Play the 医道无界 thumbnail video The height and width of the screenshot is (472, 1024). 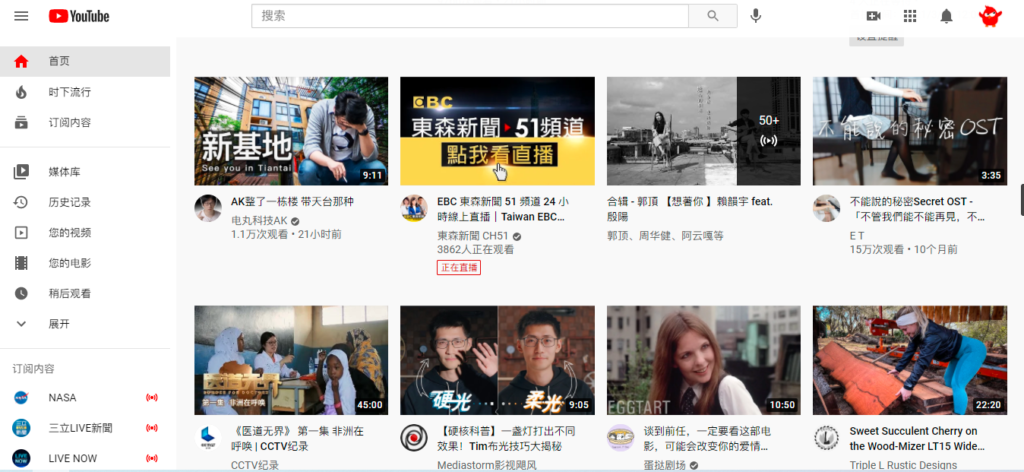pyautogui.click(x=291, y=360)
